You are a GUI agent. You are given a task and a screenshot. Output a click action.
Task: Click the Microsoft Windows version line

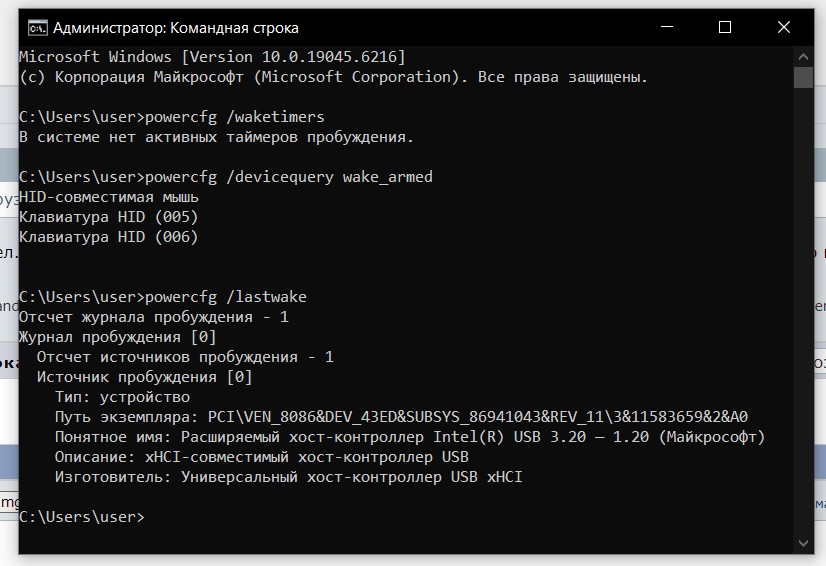tap(212, 57)
